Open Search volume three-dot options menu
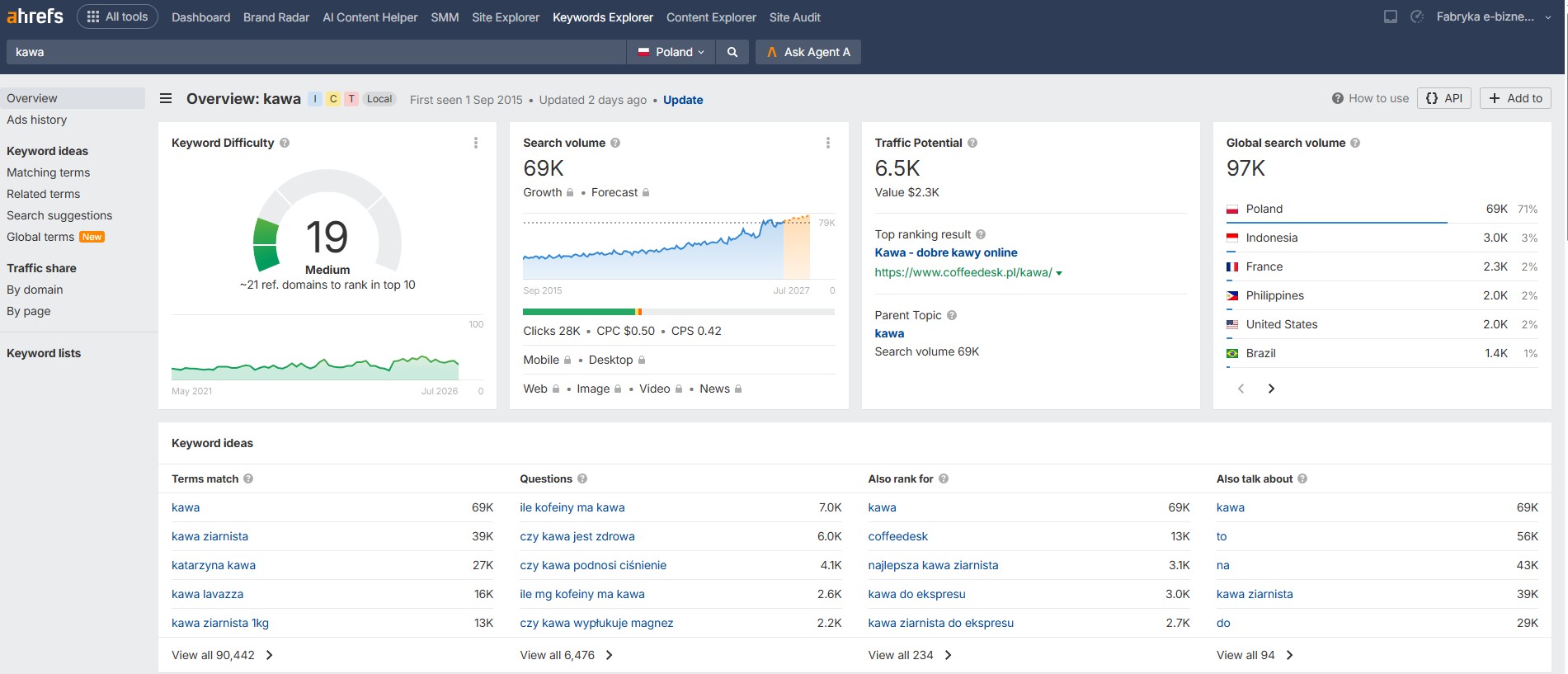This screenshot has height=674, width=1568. click(828, 143)
